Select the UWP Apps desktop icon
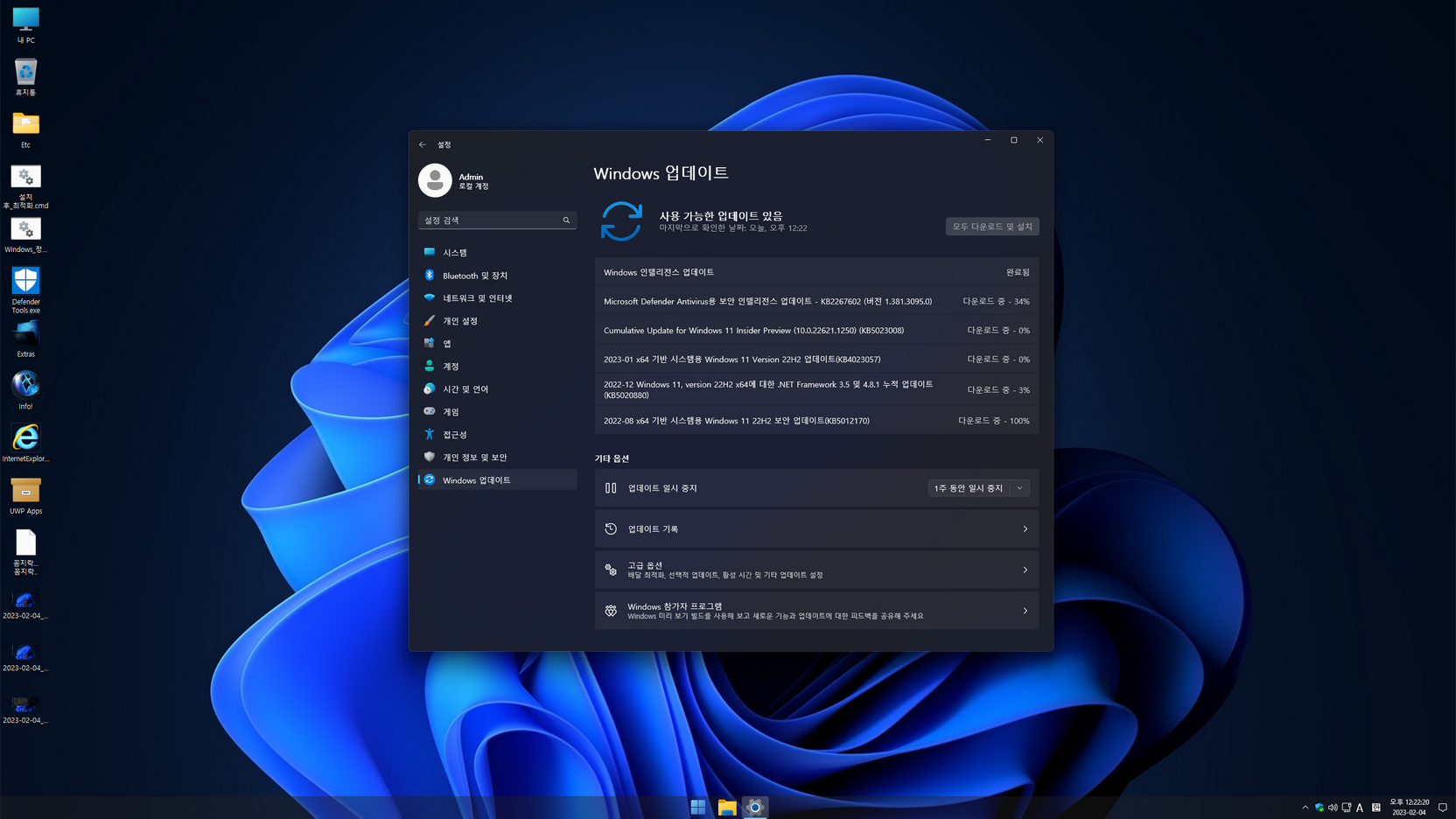 pos(25,496)
